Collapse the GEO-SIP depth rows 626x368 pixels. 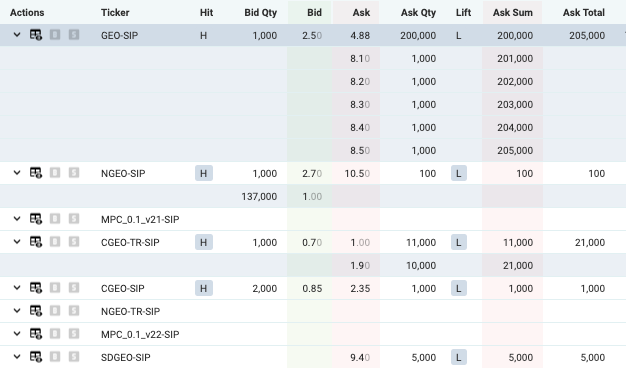click(x=17, y=35)
